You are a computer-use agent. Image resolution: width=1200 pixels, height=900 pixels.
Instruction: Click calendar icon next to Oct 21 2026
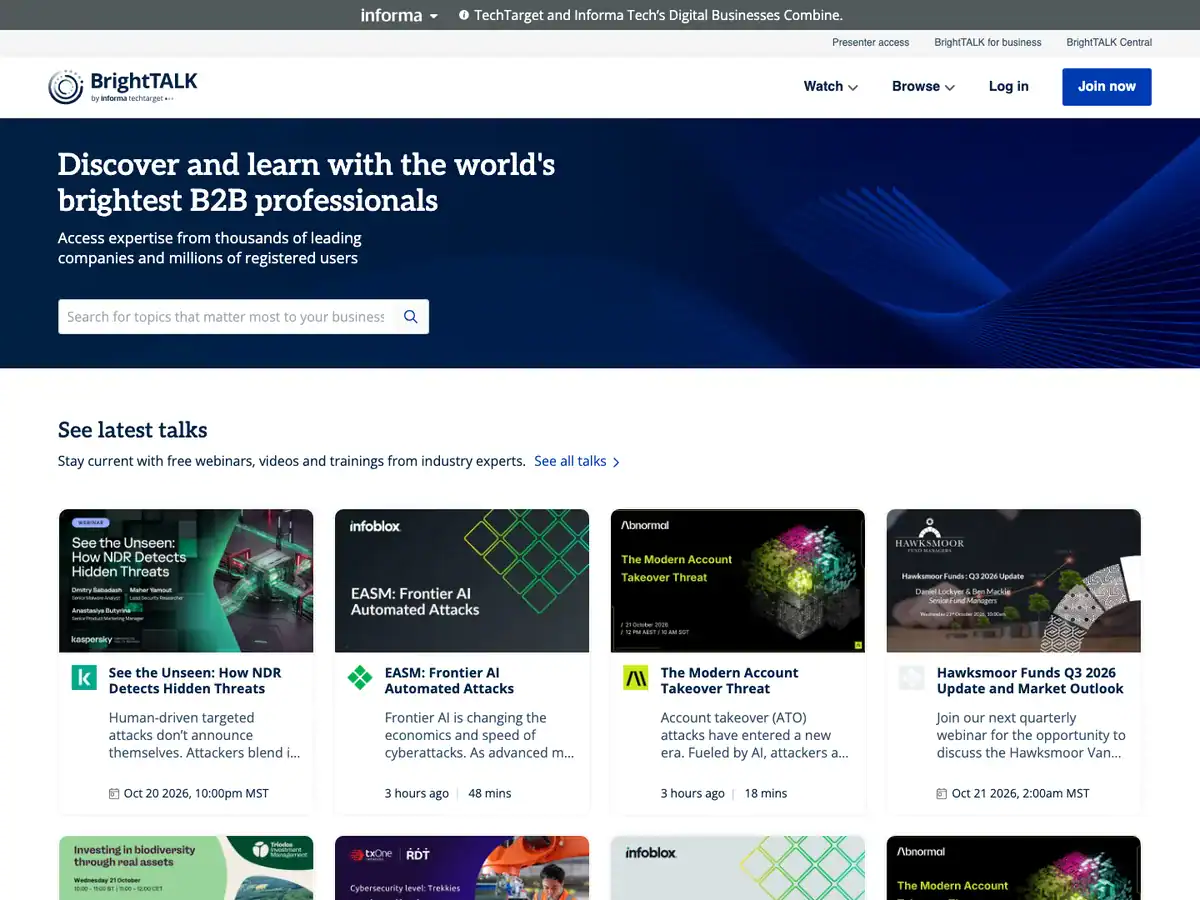click(942, 794)
